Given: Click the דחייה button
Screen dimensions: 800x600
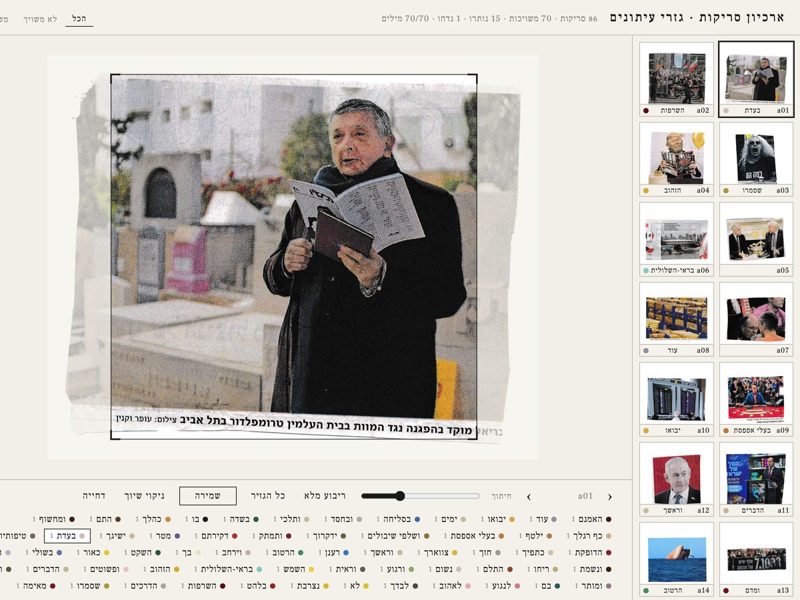Looking at the screenshot, I should (x=94, y=496).
